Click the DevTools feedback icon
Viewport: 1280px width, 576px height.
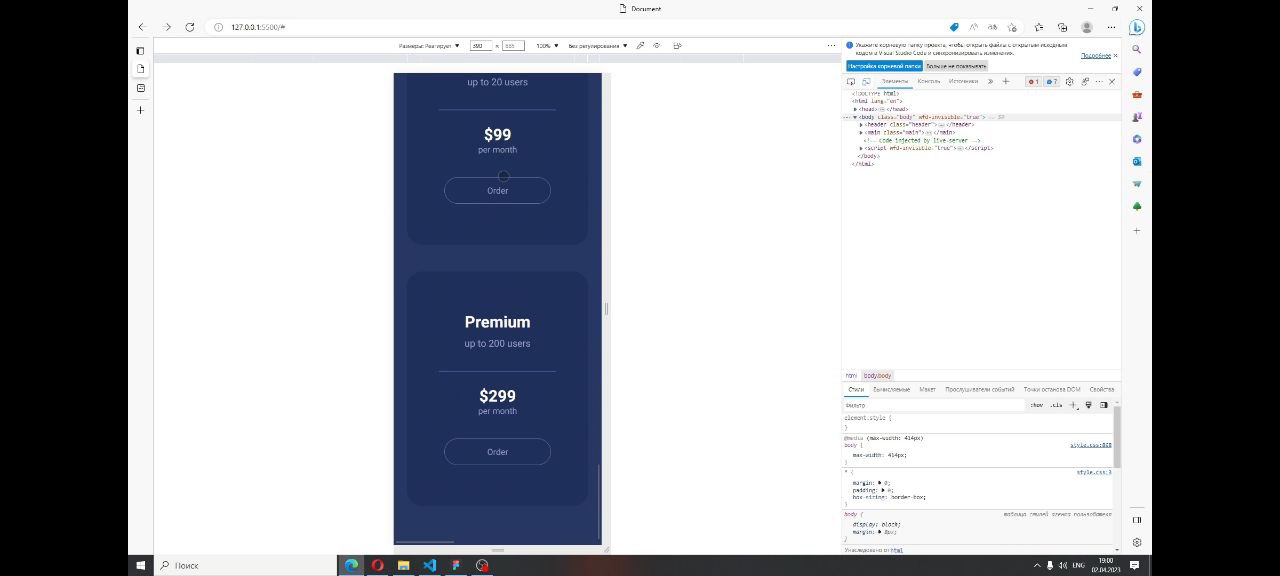click(1084, 82)
